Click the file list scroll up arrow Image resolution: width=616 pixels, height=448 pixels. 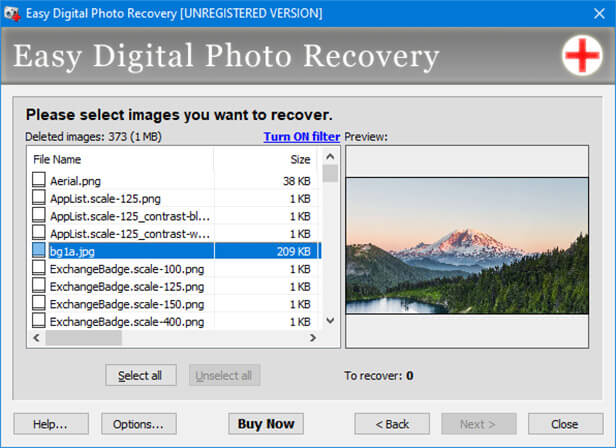tap(330, 156)
